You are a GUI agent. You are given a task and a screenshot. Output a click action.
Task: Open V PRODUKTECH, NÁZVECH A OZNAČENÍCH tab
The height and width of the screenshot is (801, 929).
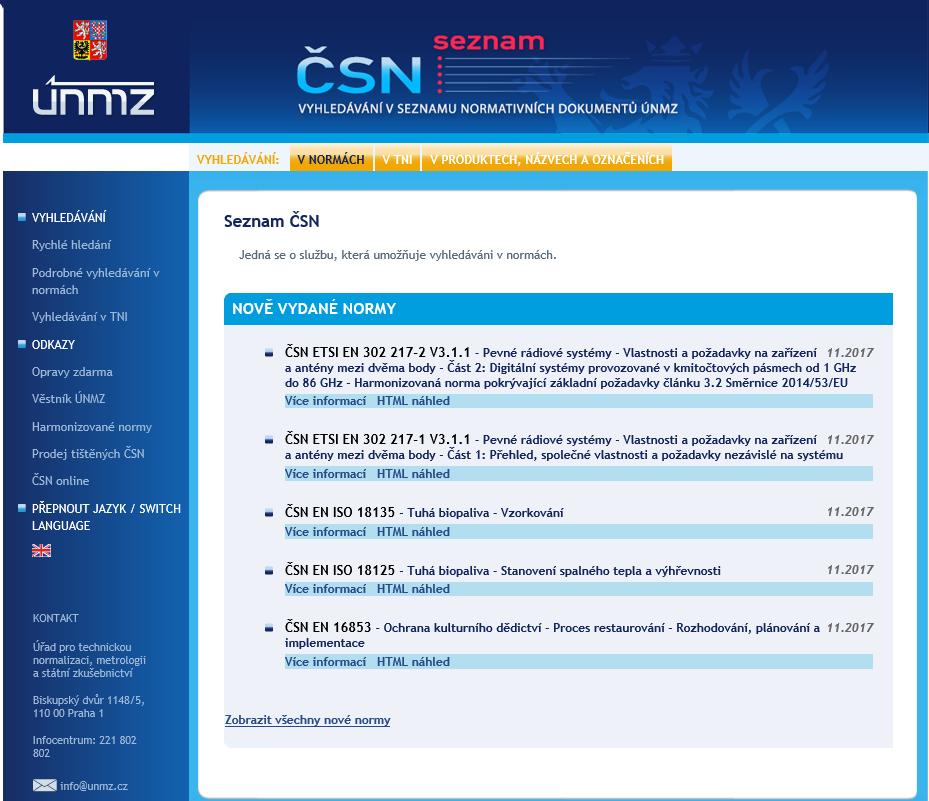547,159
